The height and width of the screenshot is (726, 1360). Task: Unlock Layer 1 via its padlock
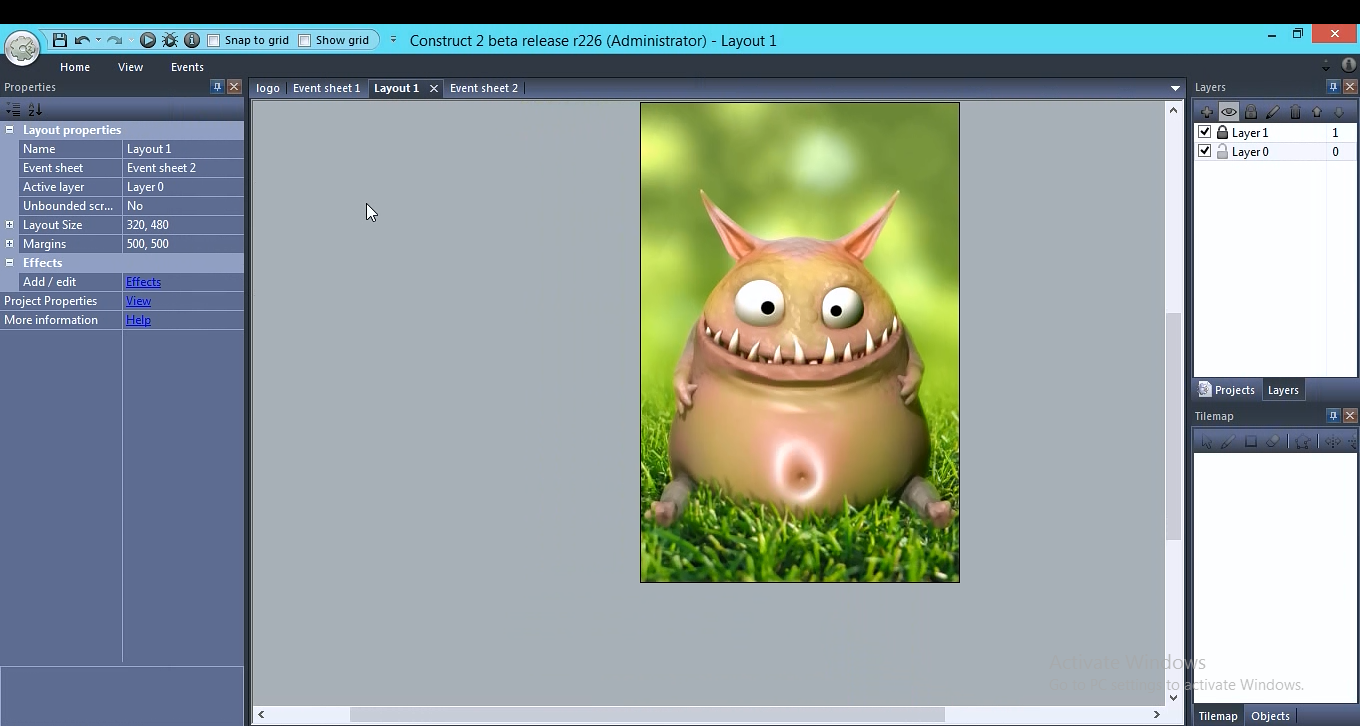[x=1222, y=132]
